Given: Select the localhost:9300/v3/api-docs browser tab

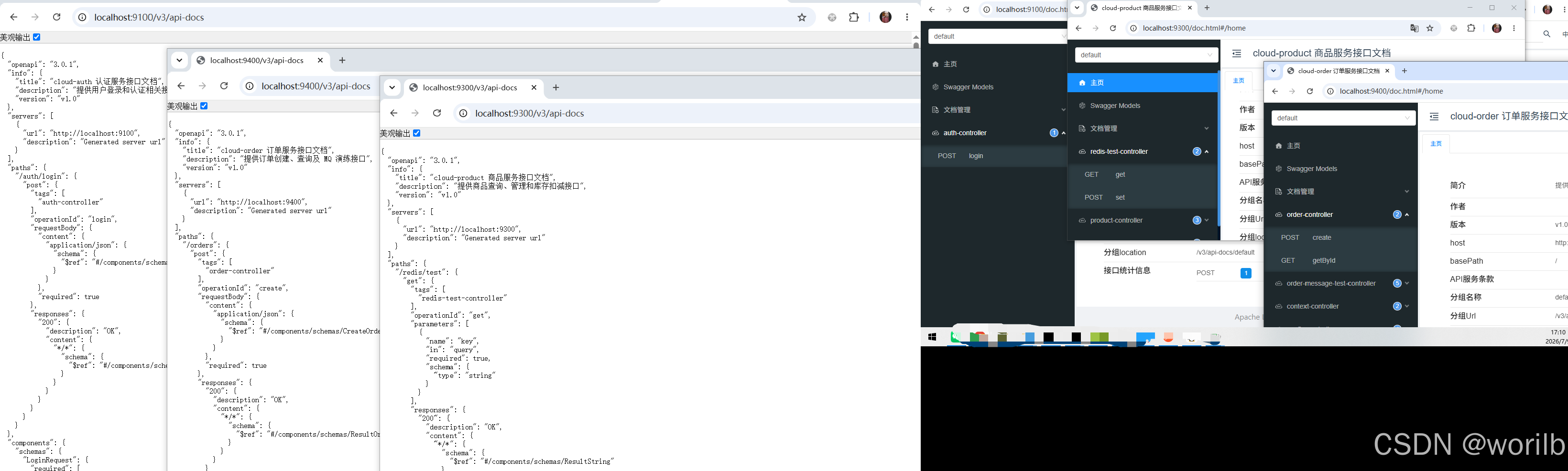Looking at the screenshot, I should [474, 87].
